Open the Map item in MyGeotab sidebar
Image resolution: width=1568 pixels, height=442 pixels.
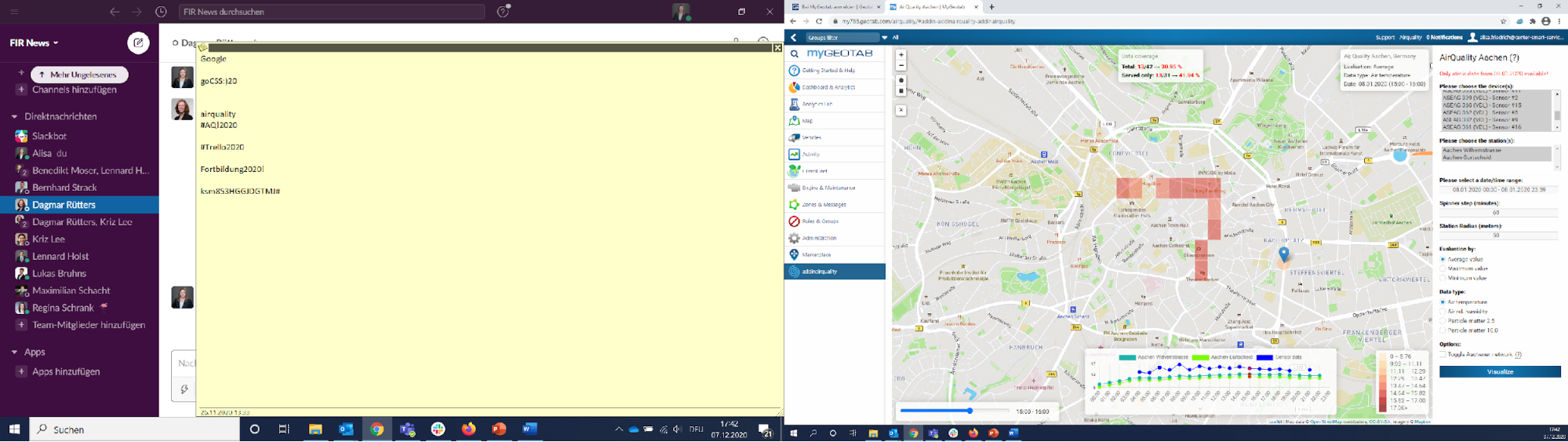pyautogui.click(x=808, y=121)
